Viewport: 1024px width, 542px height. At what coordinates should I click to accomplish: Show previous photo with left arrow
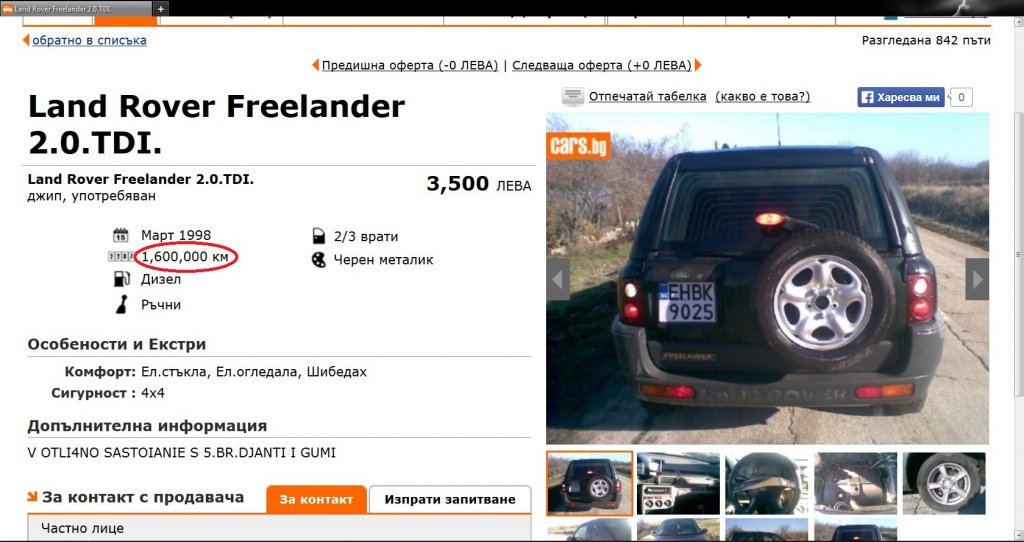[x=558, y=279]
